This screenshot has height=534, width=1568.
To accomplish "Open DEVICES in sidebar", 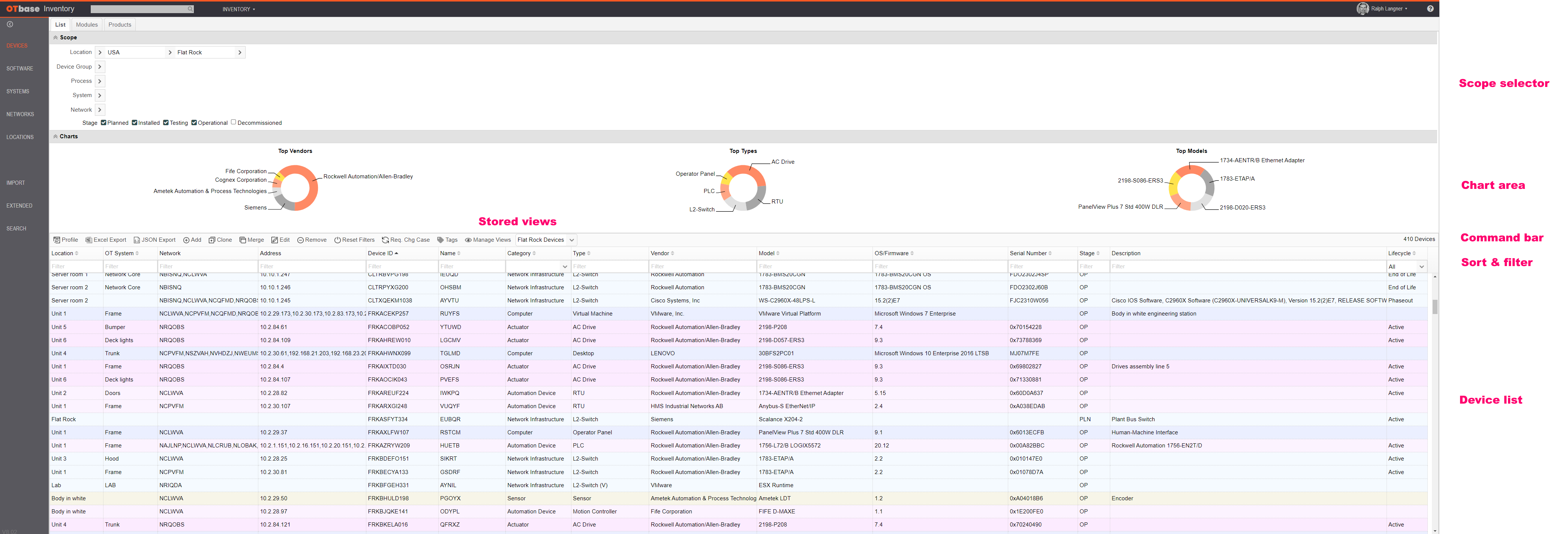I will click(17, 46).
